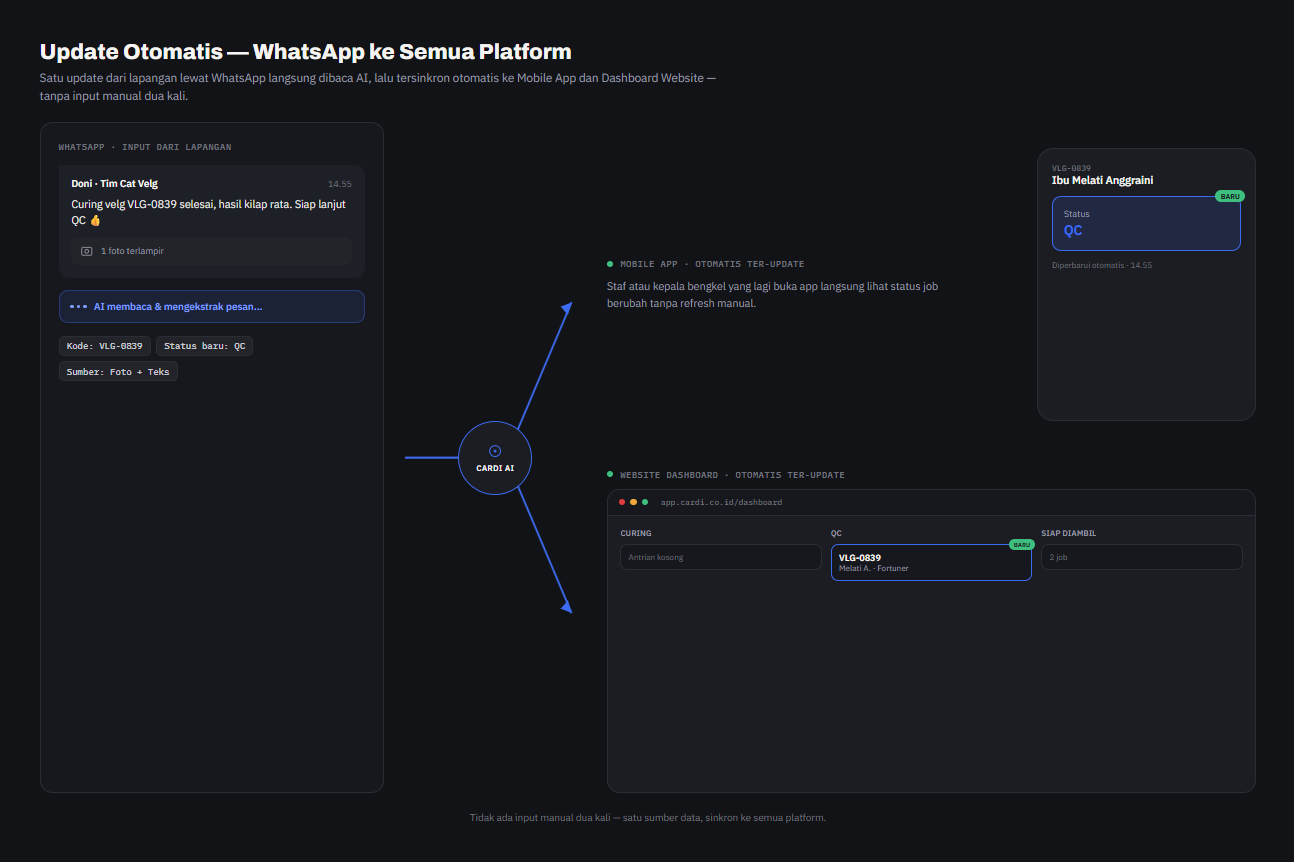Click the "CARDI AI" label in the circle
Viewport: 1294px width, 862px height.
click(495, 468)
